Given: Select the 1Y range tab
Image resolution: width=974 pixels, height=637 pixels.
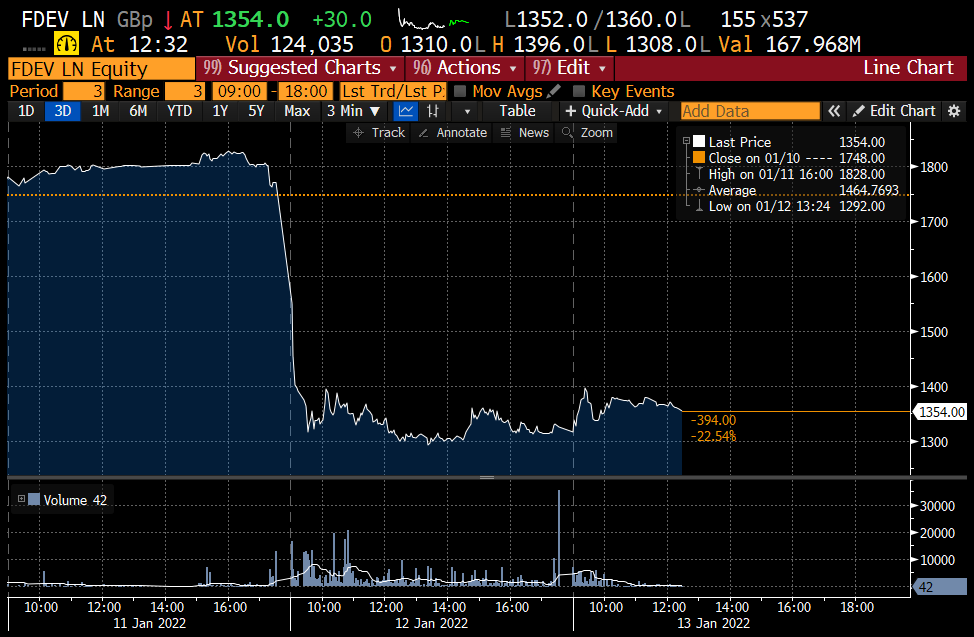Looking at the screenshot, I should pos(221,111).
